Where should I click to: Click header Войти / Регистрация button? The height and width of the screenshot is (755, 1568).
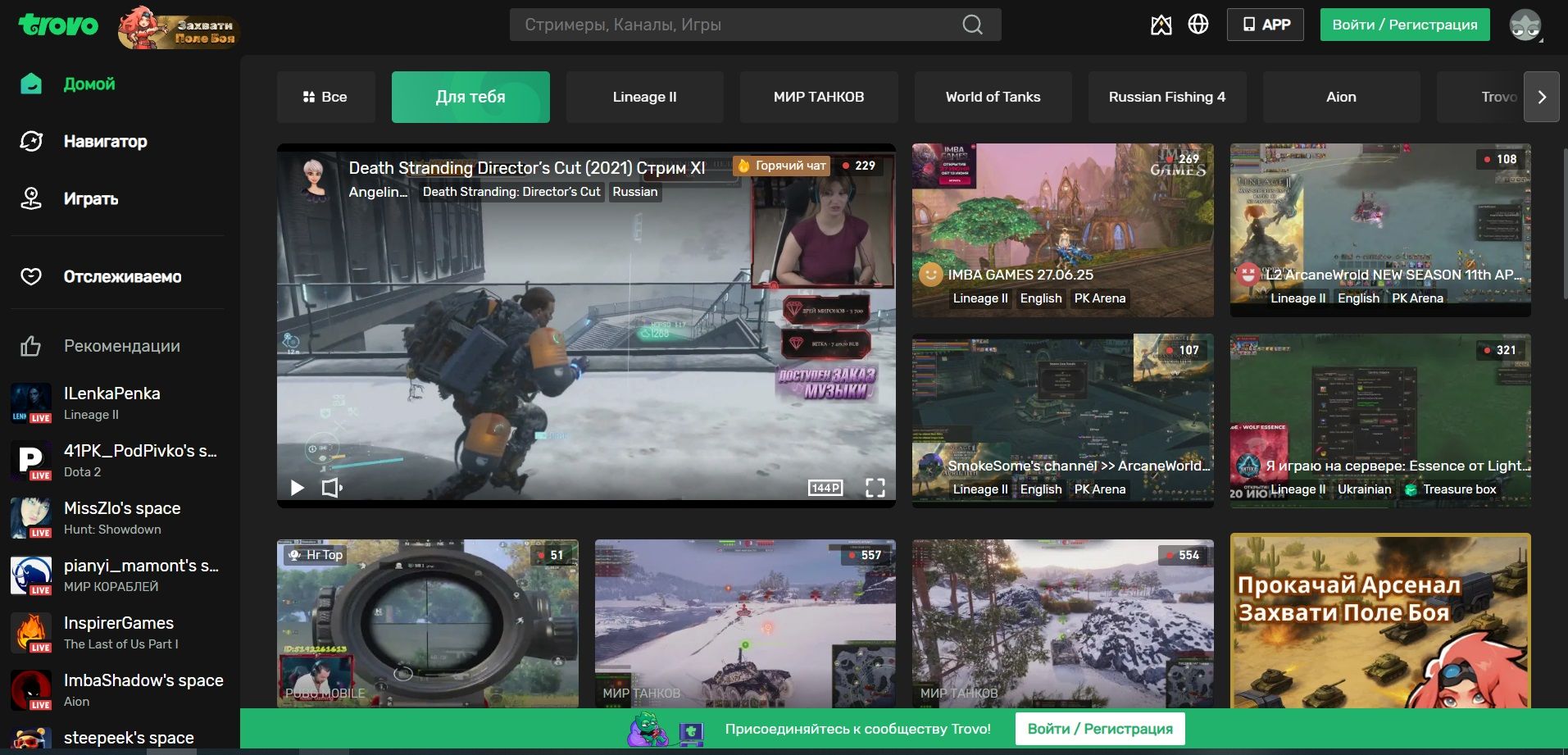1405,25
